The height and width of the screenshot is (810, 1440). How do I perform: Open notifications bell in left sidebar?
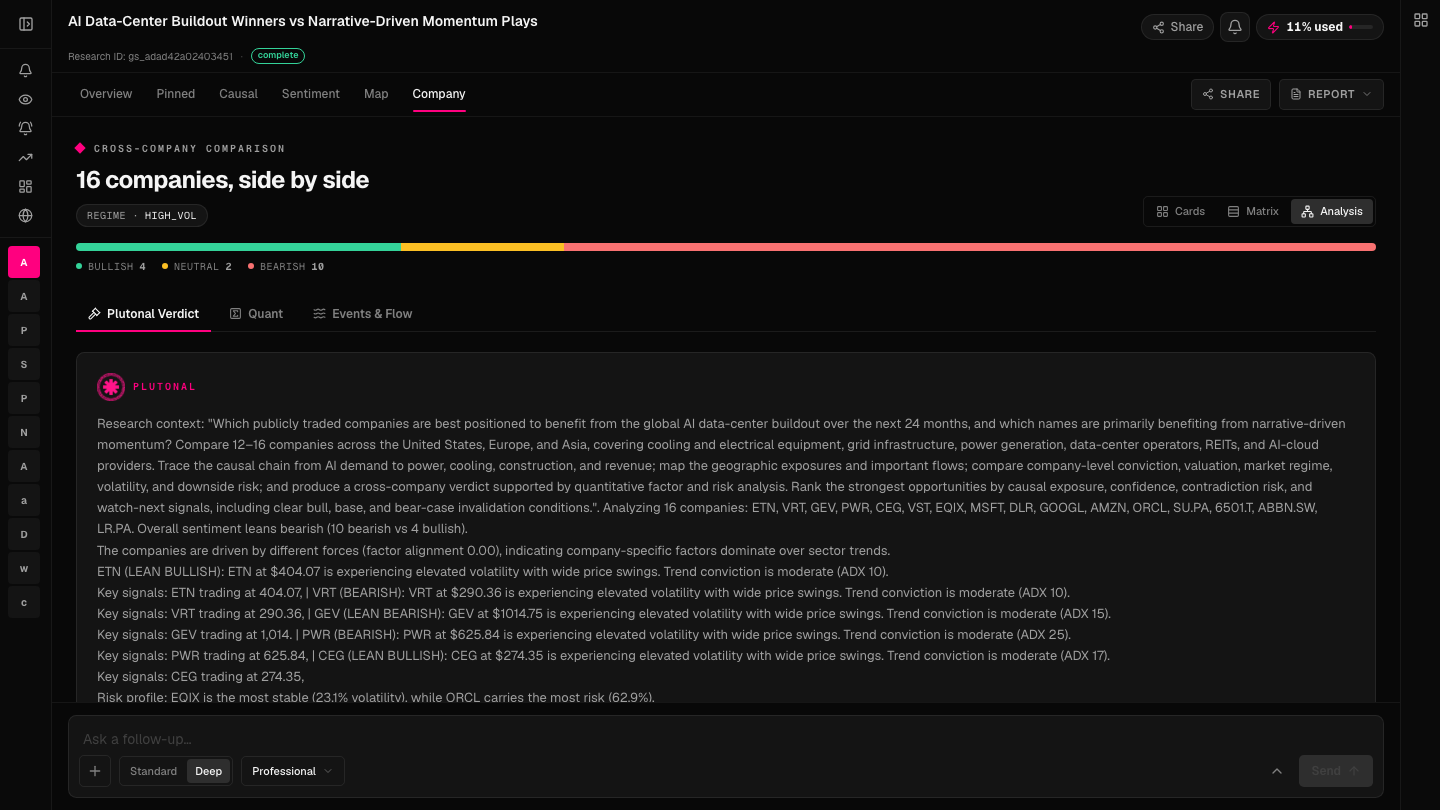[26, 71]
